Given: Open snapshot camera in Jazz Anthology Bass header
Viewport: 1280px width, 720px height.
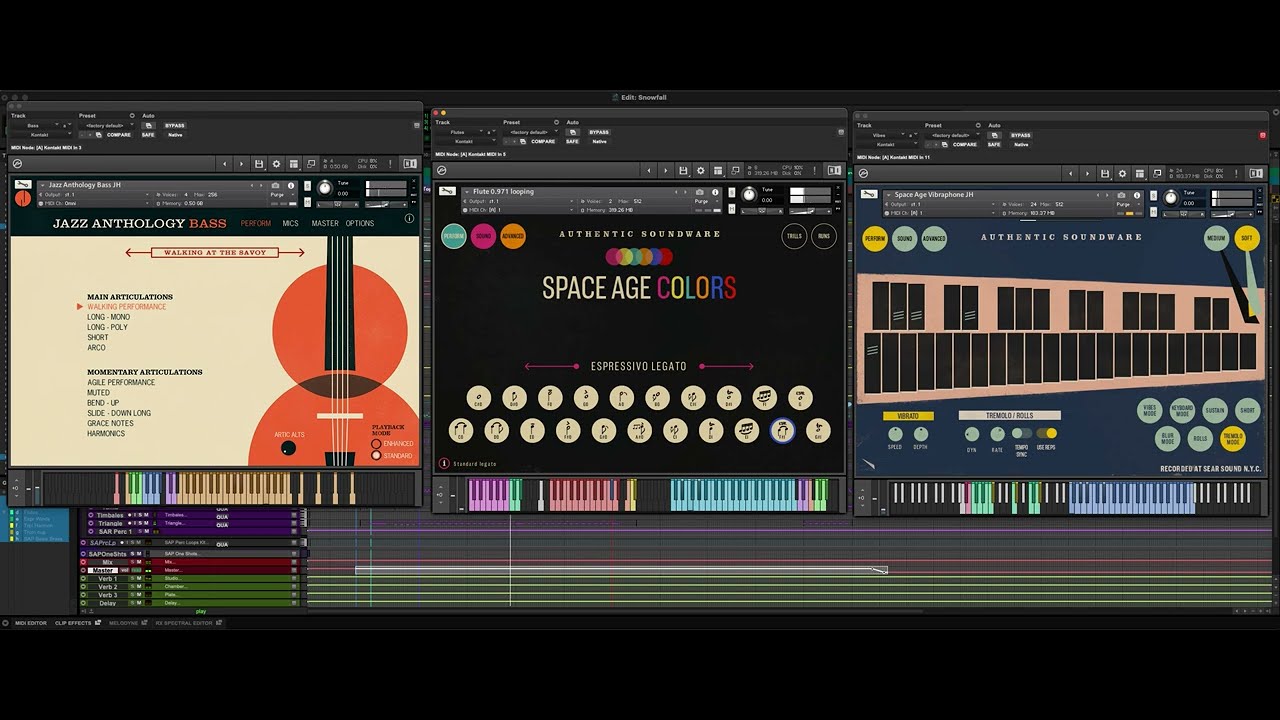Looking at the screenshot, I should point(276,186).
